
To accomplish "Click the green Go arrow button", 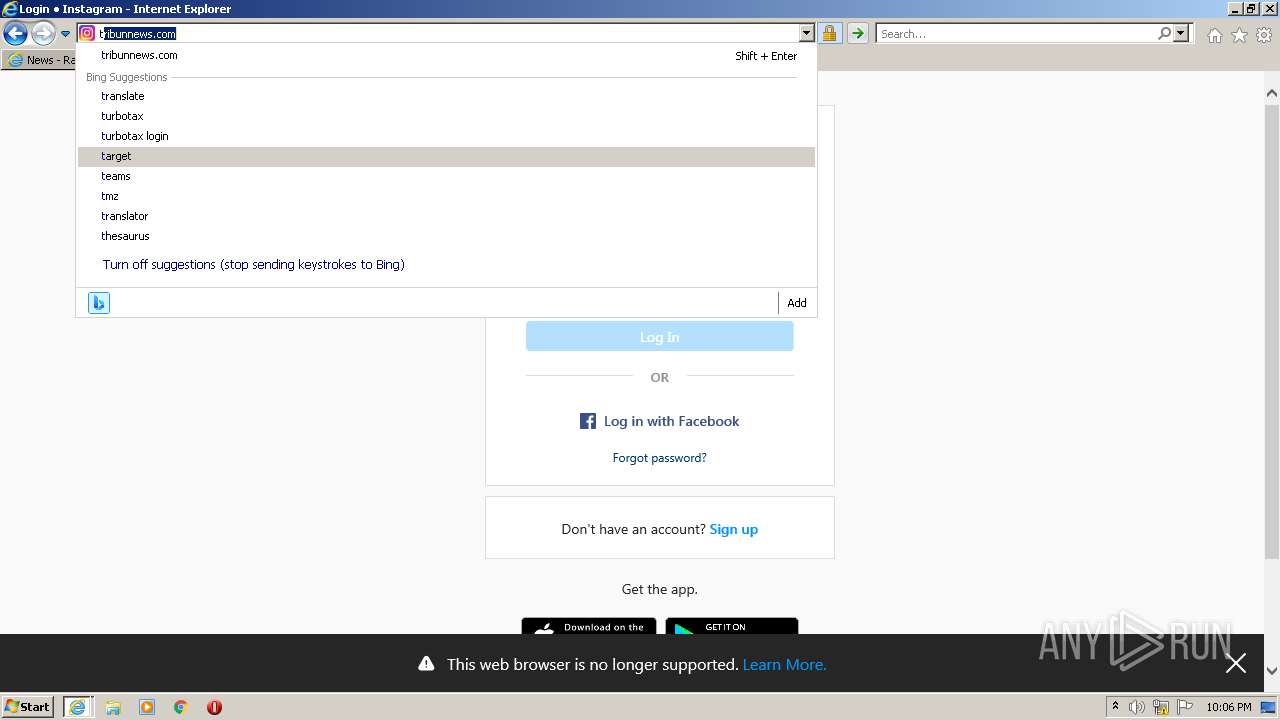I will (857, 33).
